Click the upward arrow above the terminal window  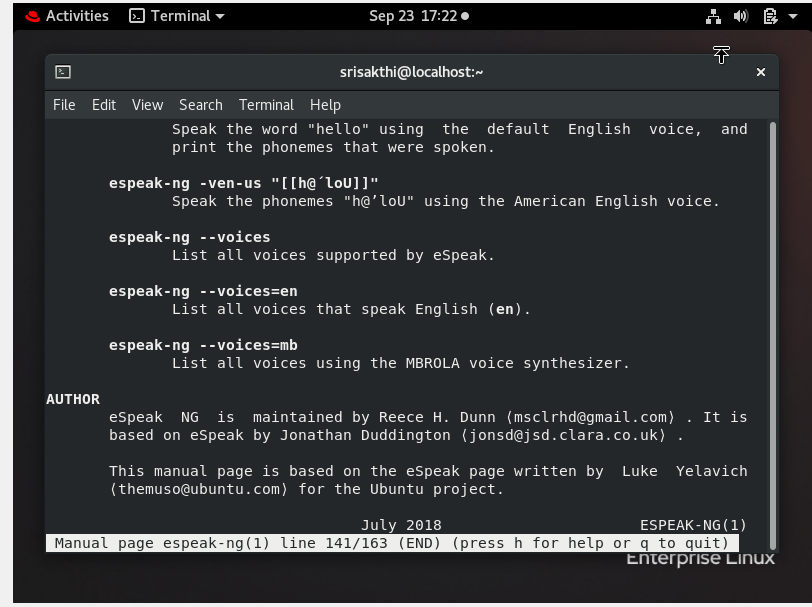(x=721, y=54)
